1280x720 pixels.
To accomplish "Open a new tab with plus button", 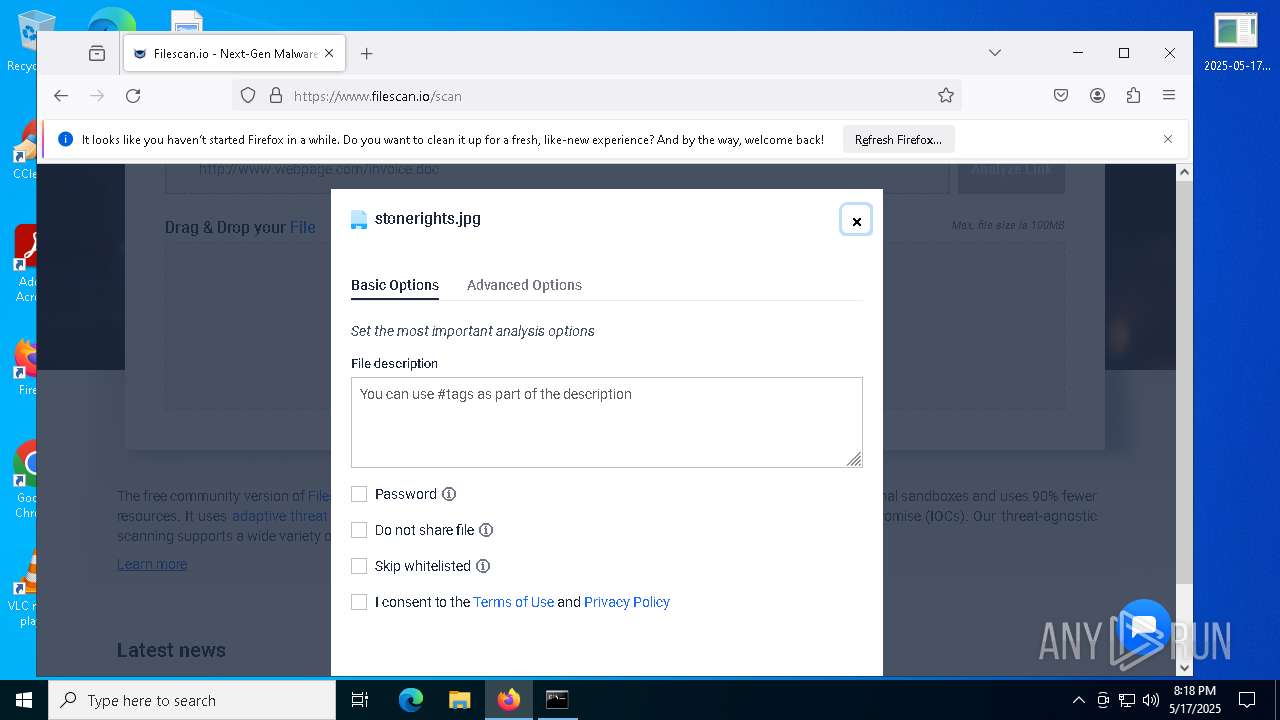I will pyautogui.click(x=367, y=54).
